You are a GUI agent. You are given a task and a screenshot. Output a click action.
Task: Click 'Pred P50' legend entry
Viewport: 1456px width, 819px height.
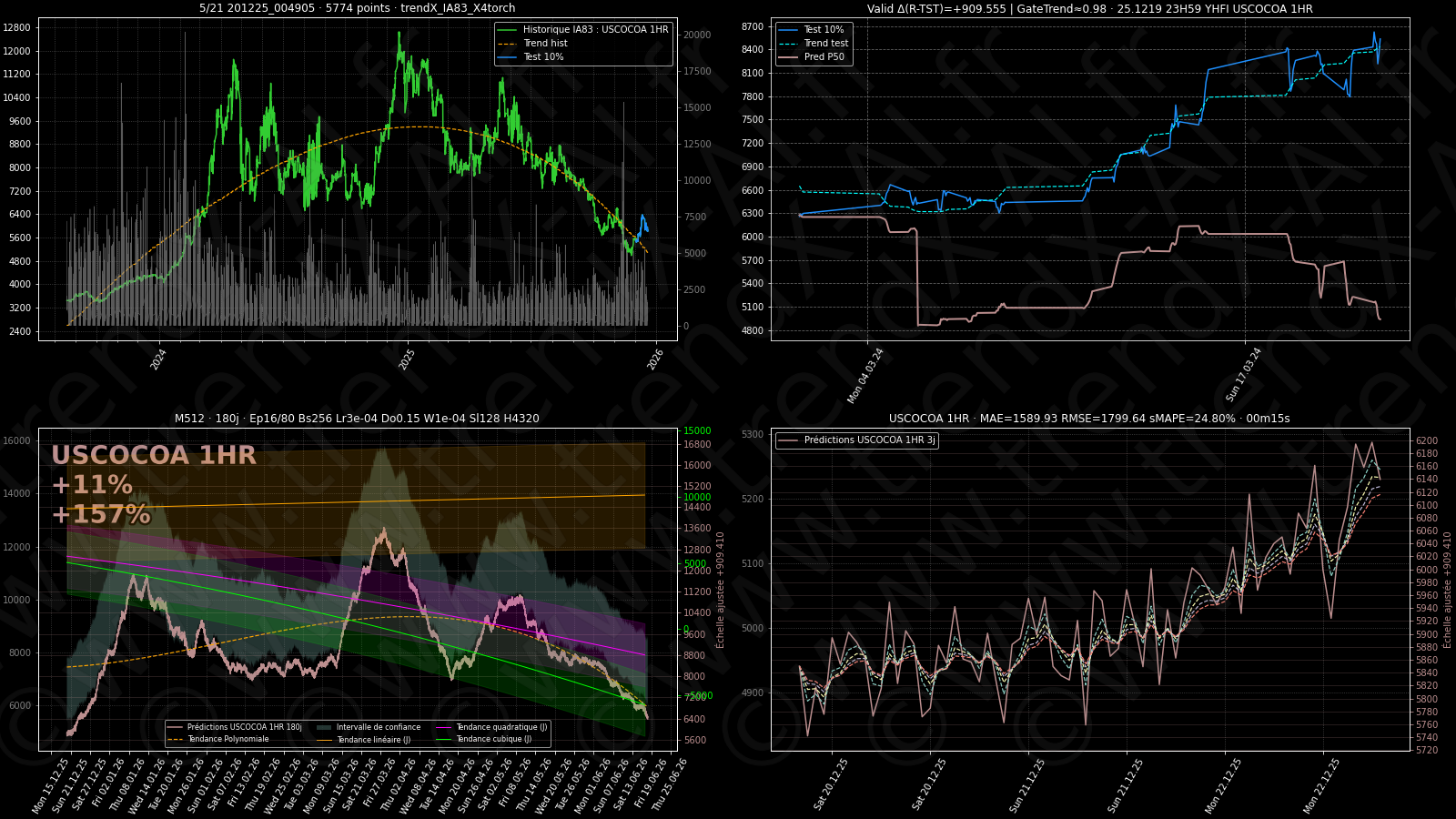point(824,57)
